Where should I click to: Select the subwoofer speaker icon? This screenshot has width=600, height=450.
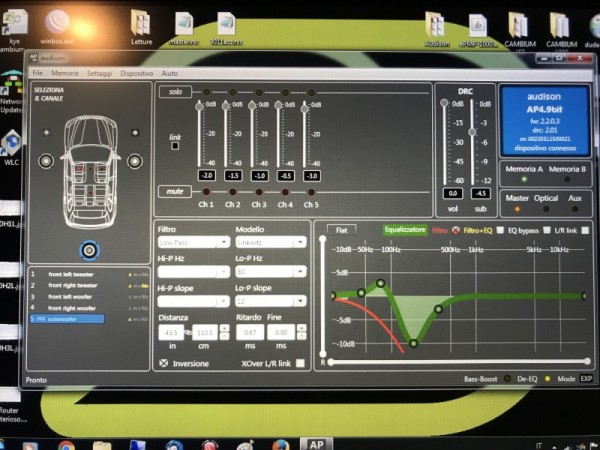pyautogui.click(x=90, y=250)
